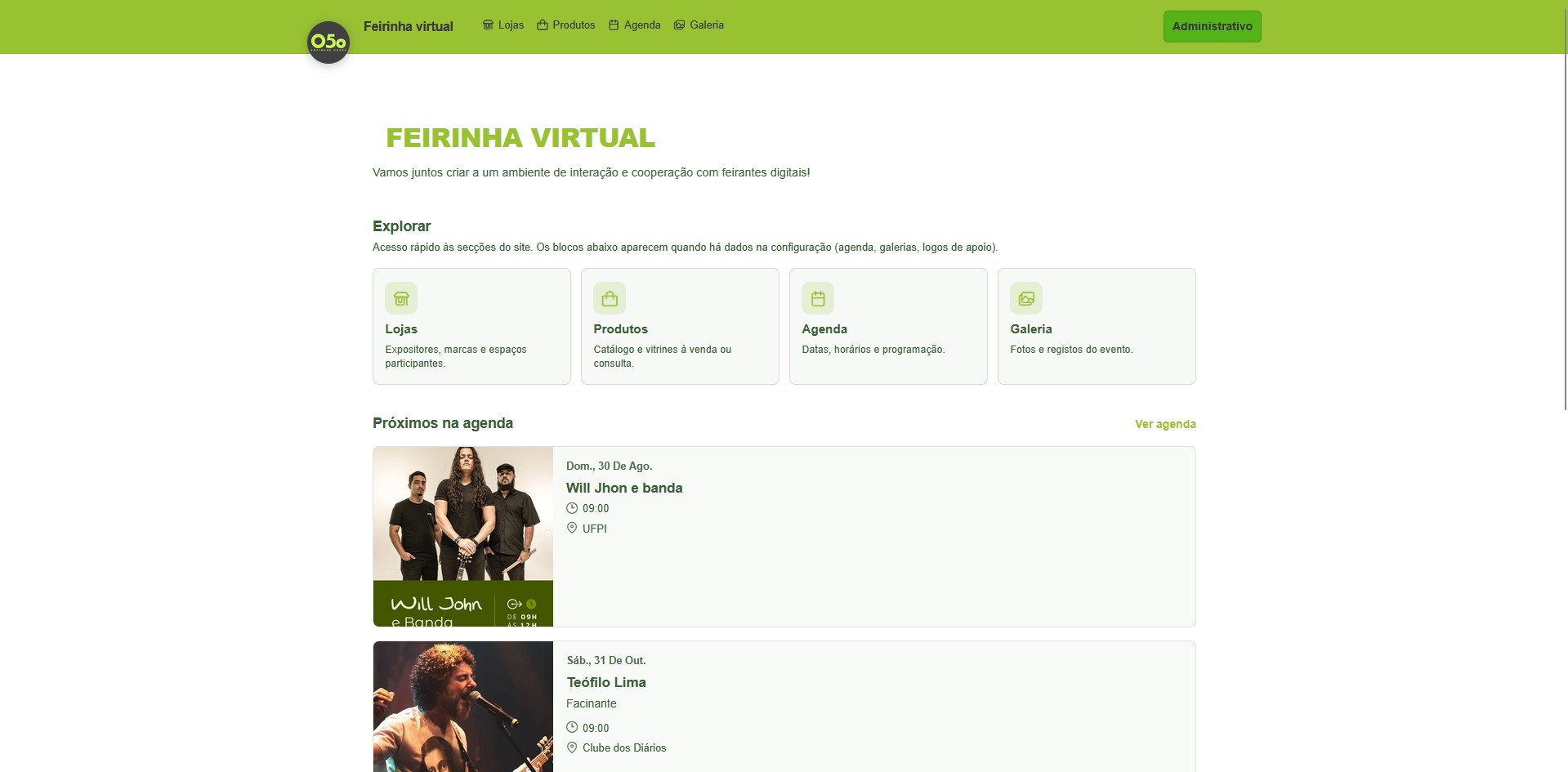
Task: Click the FEIRINHA VIRTUAL heading
Action: [520, 137]
